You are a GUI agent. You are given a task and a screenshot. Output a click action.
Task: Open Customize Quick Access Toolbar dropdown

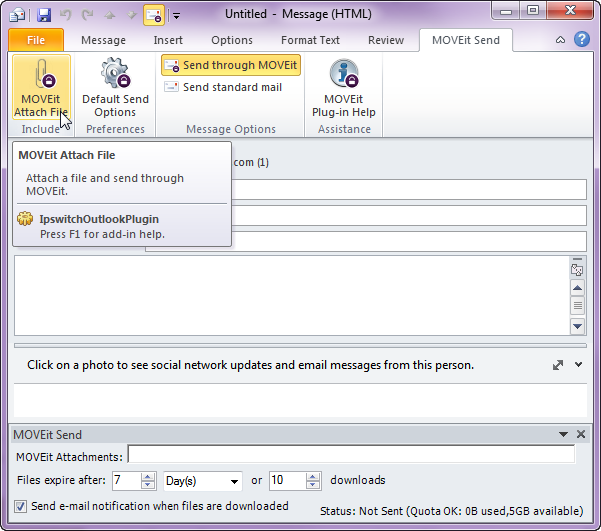176,16
